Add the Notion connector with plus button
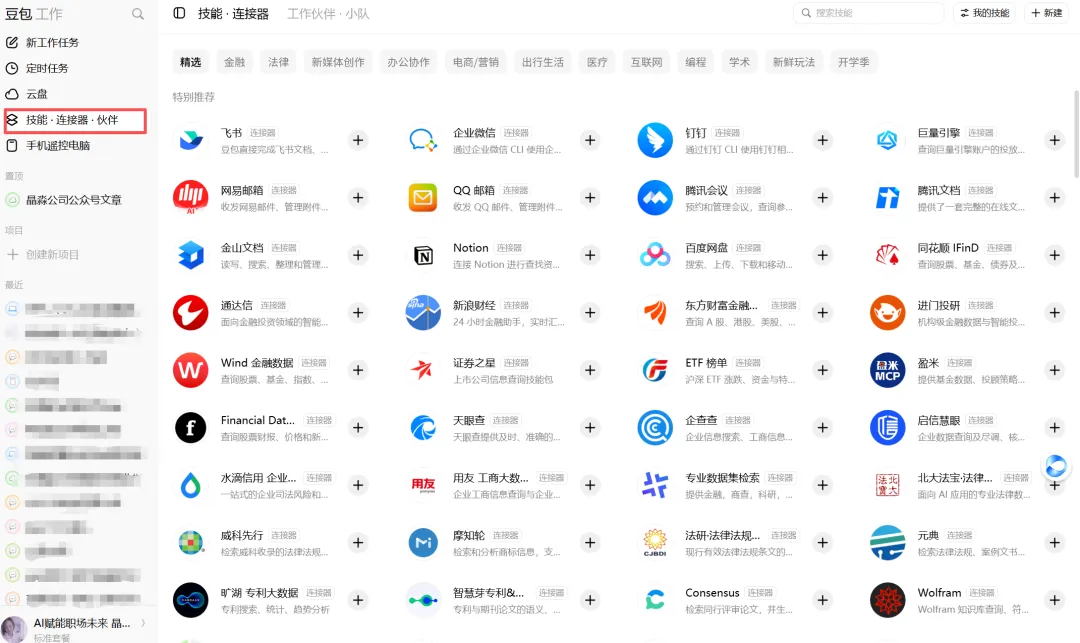The height and width of the screenshot is (643, 1080). click(x=590, y=255)
